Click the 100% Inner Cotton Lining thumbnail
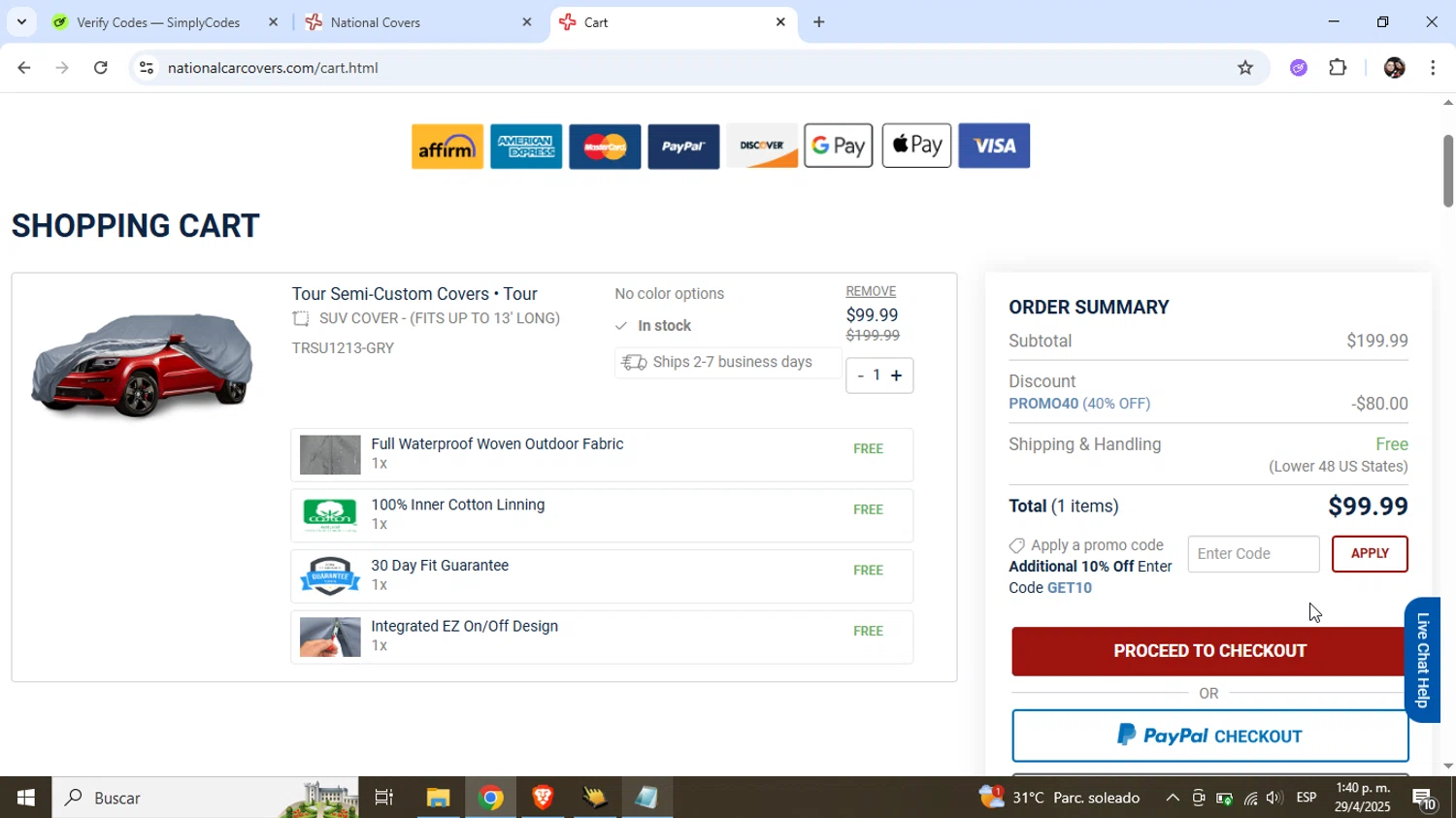1456x818 pixels. (330, 515)
